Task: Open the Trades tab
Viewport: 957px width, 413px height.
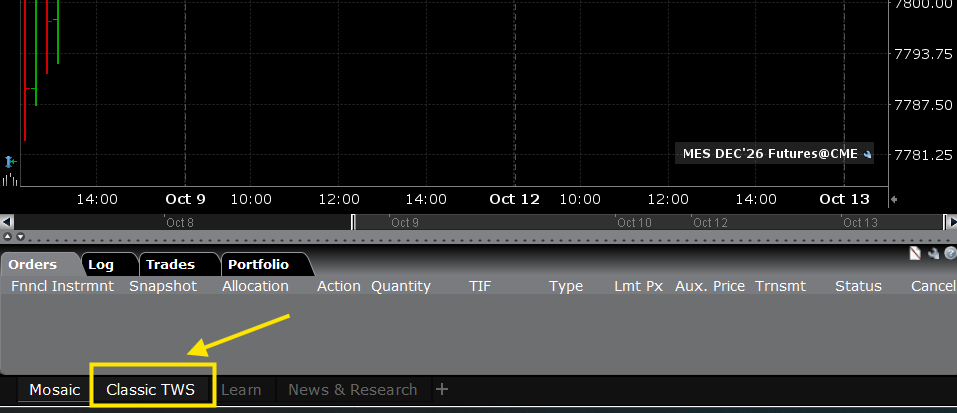Action: [x=170, y=265]
